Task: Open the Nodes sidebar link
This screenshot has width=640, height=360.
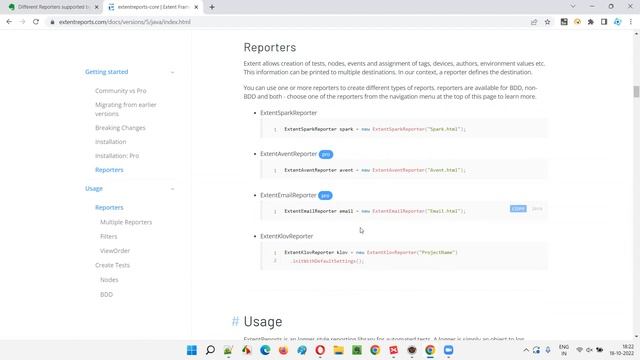Action: 109,280
